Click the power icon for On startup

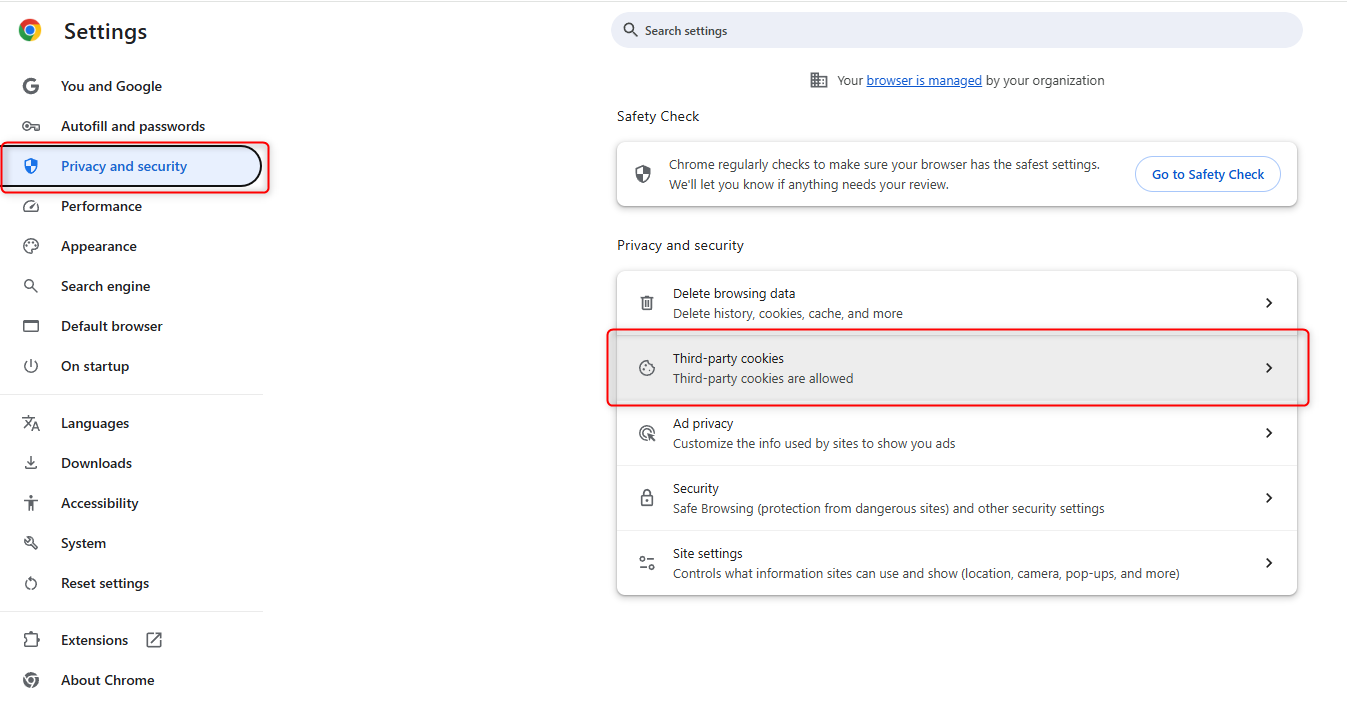pyautogui.click(x=31, y=366)
